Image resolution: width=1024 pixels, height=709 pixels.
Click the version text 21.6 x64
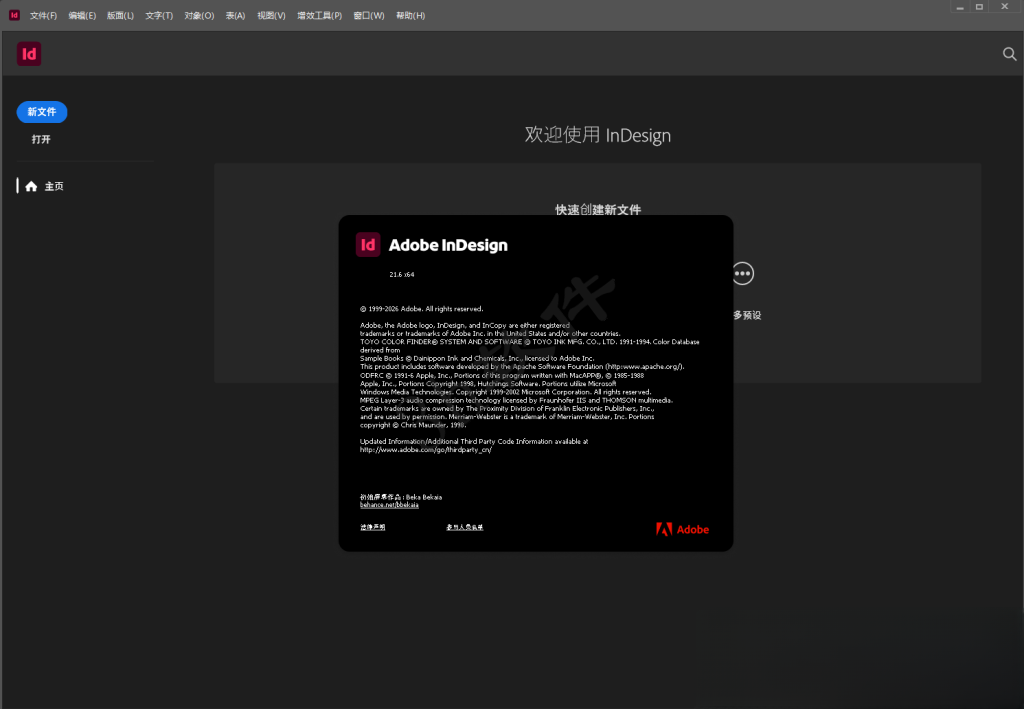pyautogui.click(x=402, y=275)
